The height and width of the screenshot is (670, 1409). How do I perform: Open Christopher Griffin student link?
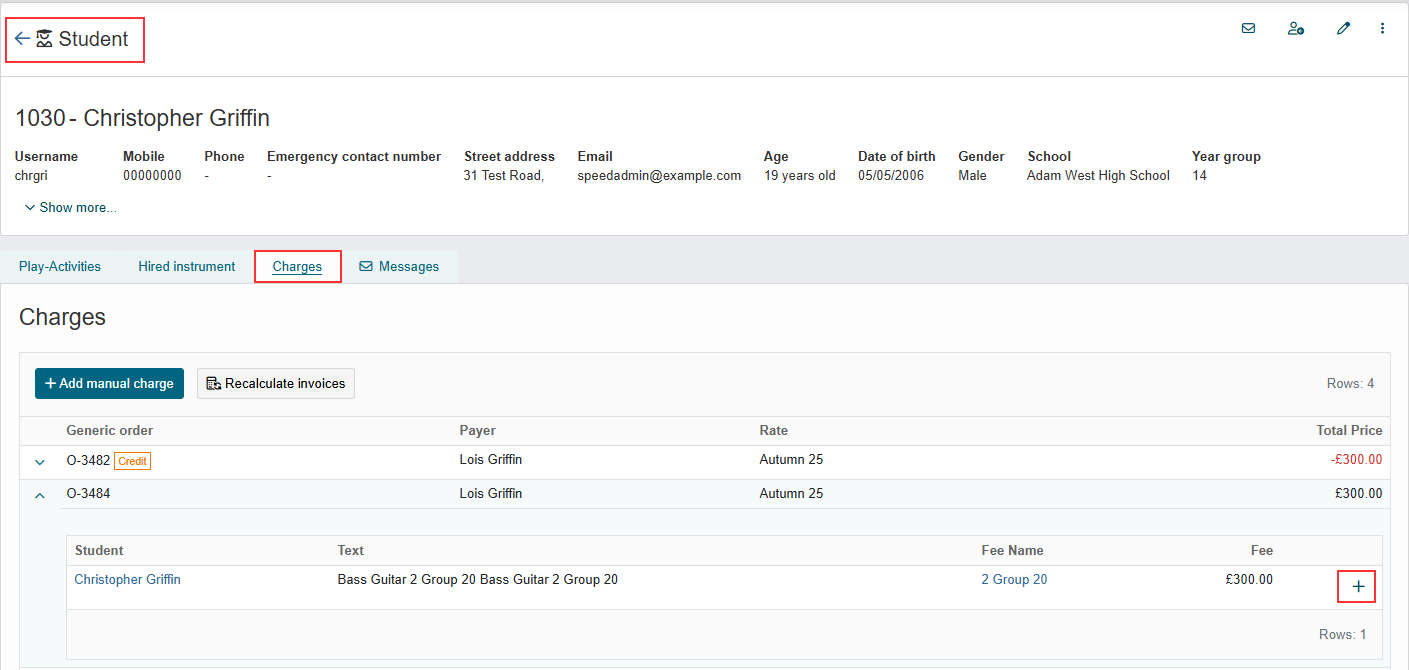(128, 579)
